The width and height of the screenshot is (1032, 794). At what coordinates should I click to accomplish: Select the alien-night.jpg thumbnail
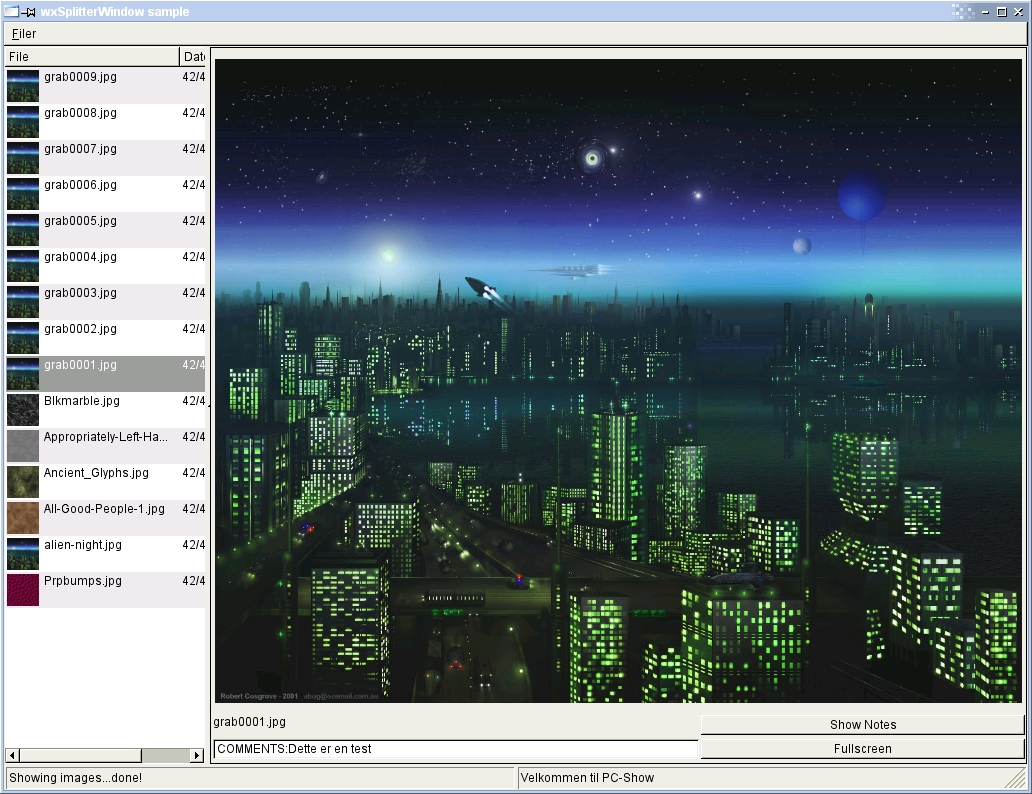click(x=22, y=553)
